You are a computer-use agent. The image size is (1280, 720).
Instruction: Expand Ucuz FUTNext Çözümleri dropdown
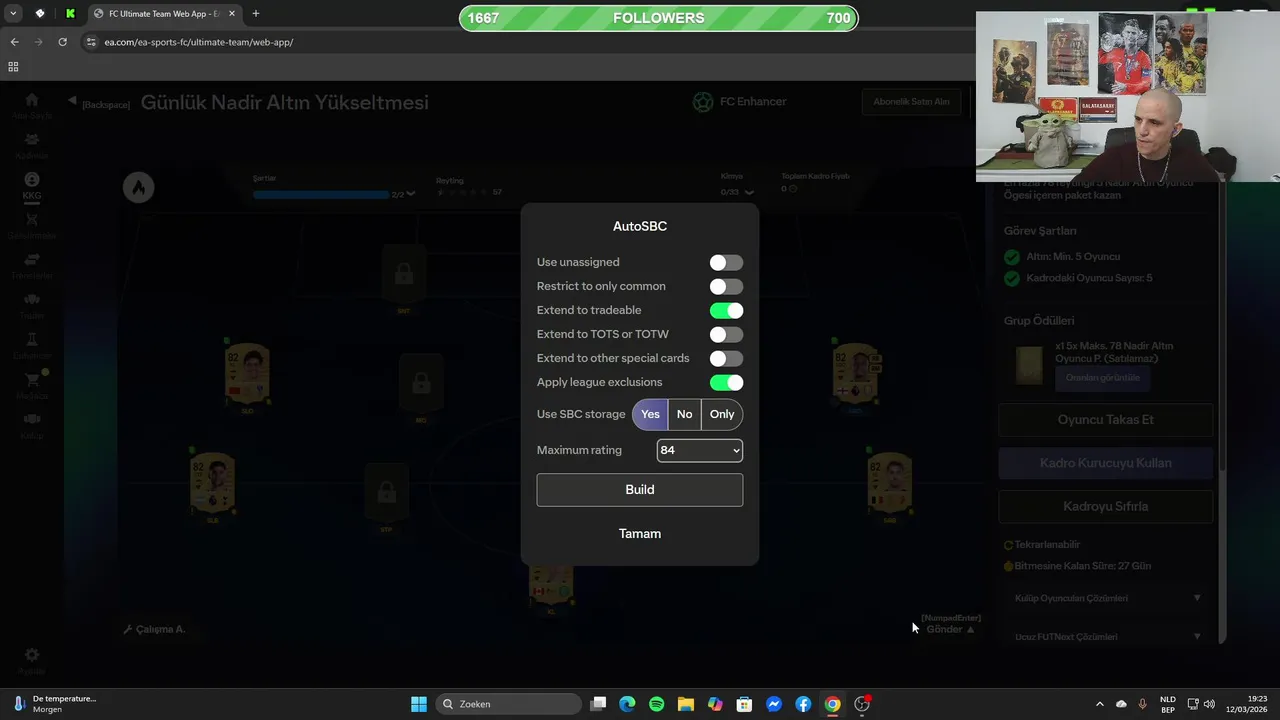[x=1105, y=636]
